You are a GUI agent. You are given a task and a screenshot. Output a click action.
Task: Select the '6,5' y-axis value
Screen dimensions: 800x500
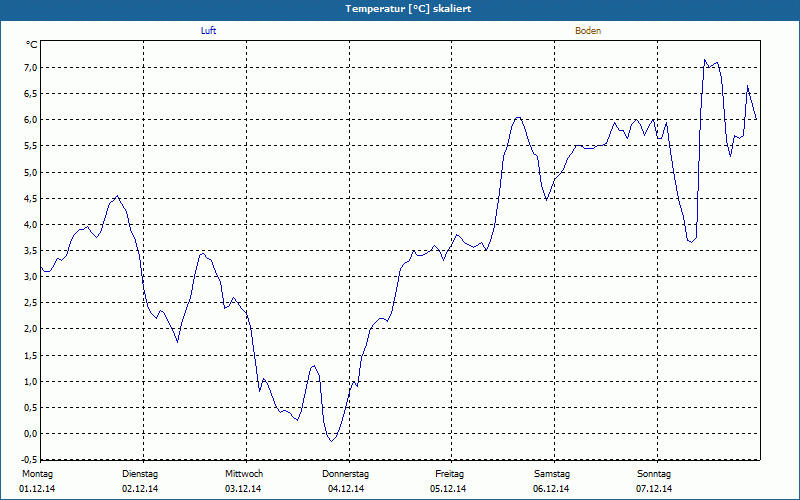click(31, 93)
